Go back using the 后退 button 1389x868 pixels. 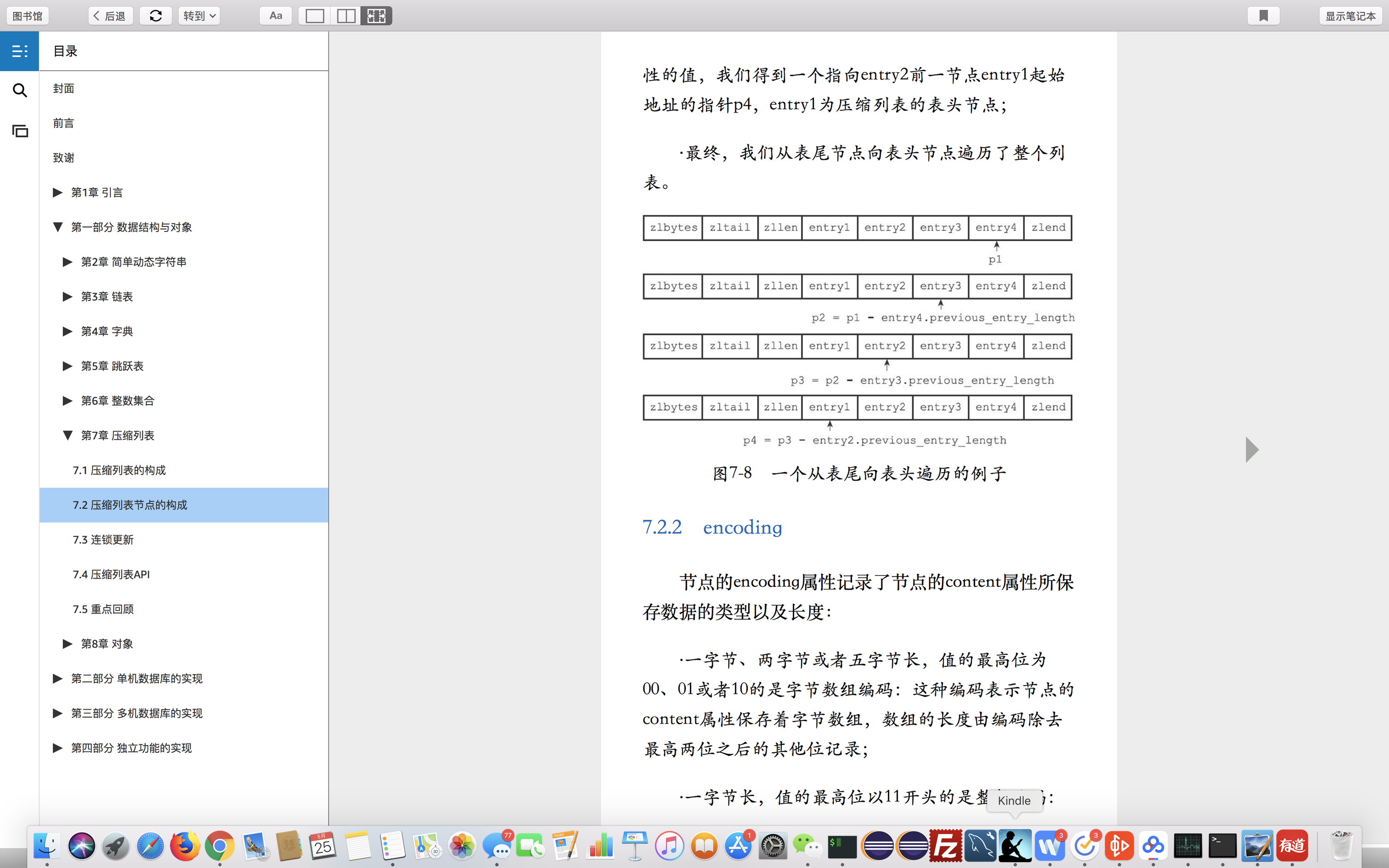110,16
